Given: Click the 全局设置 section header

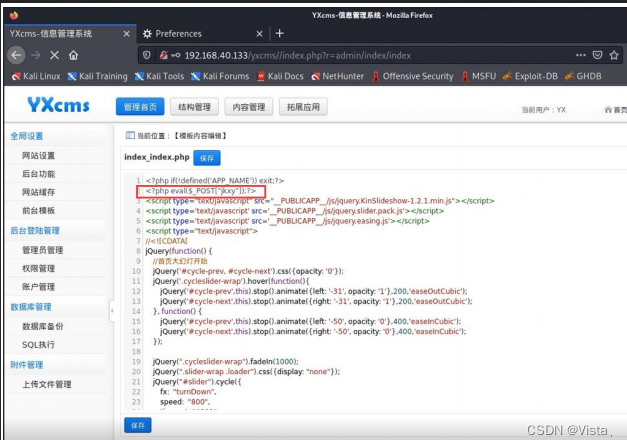Looking at the screenshot, I should pyautogui.click(x=26, y=136).
